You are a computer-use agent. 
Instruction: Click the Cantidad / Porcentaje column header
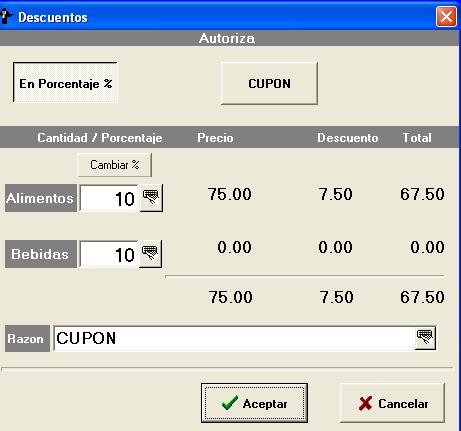(100, 138)
